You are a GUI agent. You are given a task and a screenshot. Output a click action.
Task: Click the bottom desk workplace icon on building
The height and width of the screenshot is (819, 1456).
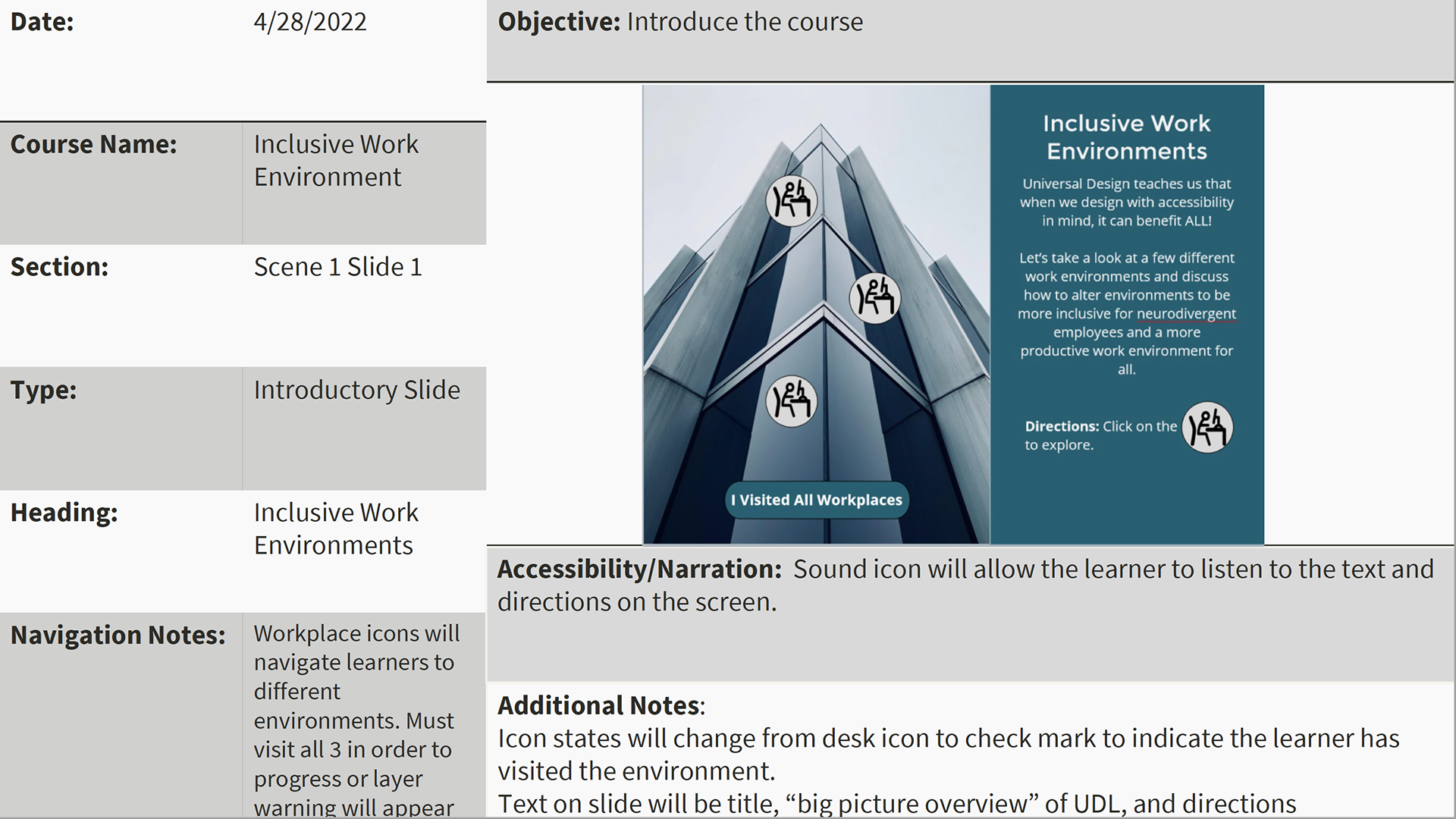[792, 401]
